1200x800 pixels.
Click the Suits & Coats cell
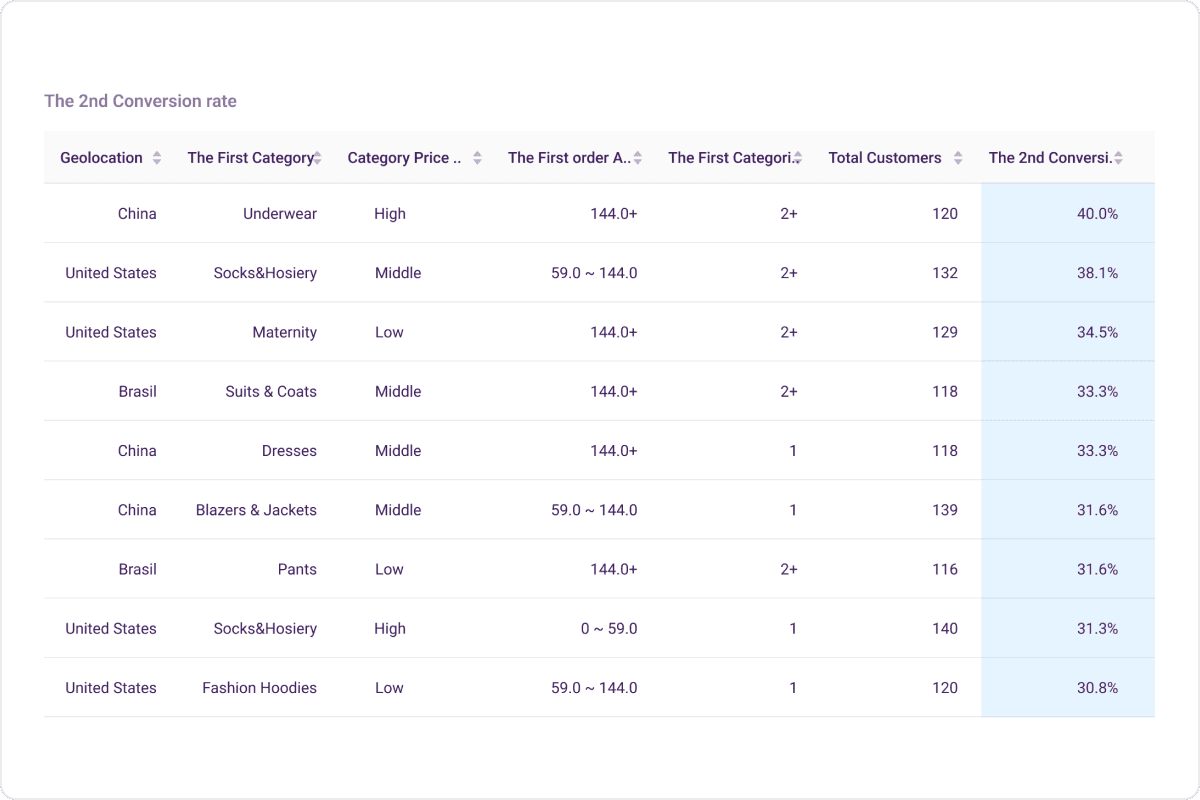270,392
